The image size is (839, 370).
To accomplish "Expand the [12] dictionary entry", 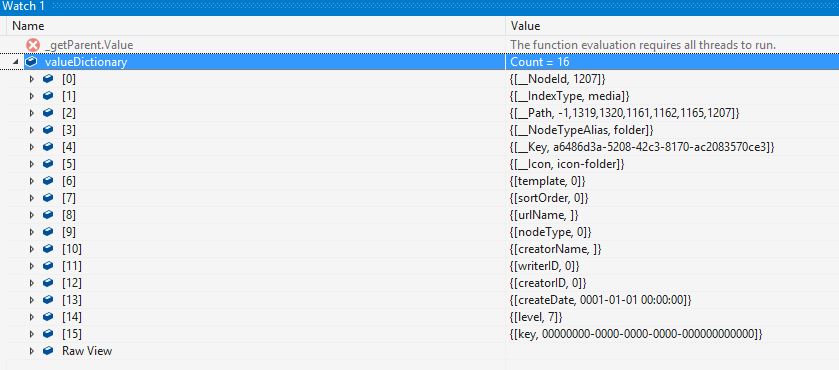I will point(32,283).
